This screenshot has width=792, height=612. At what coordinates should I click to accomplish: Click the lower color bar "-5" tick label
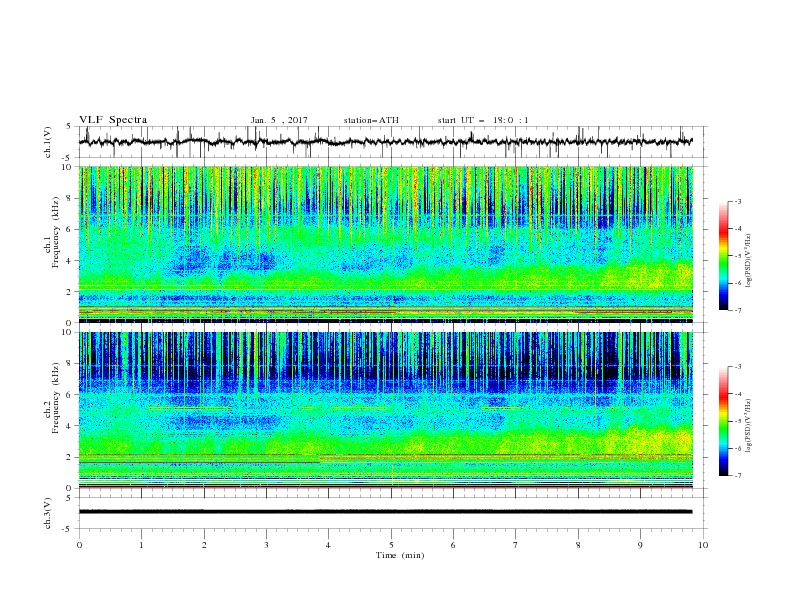(738, 421)
